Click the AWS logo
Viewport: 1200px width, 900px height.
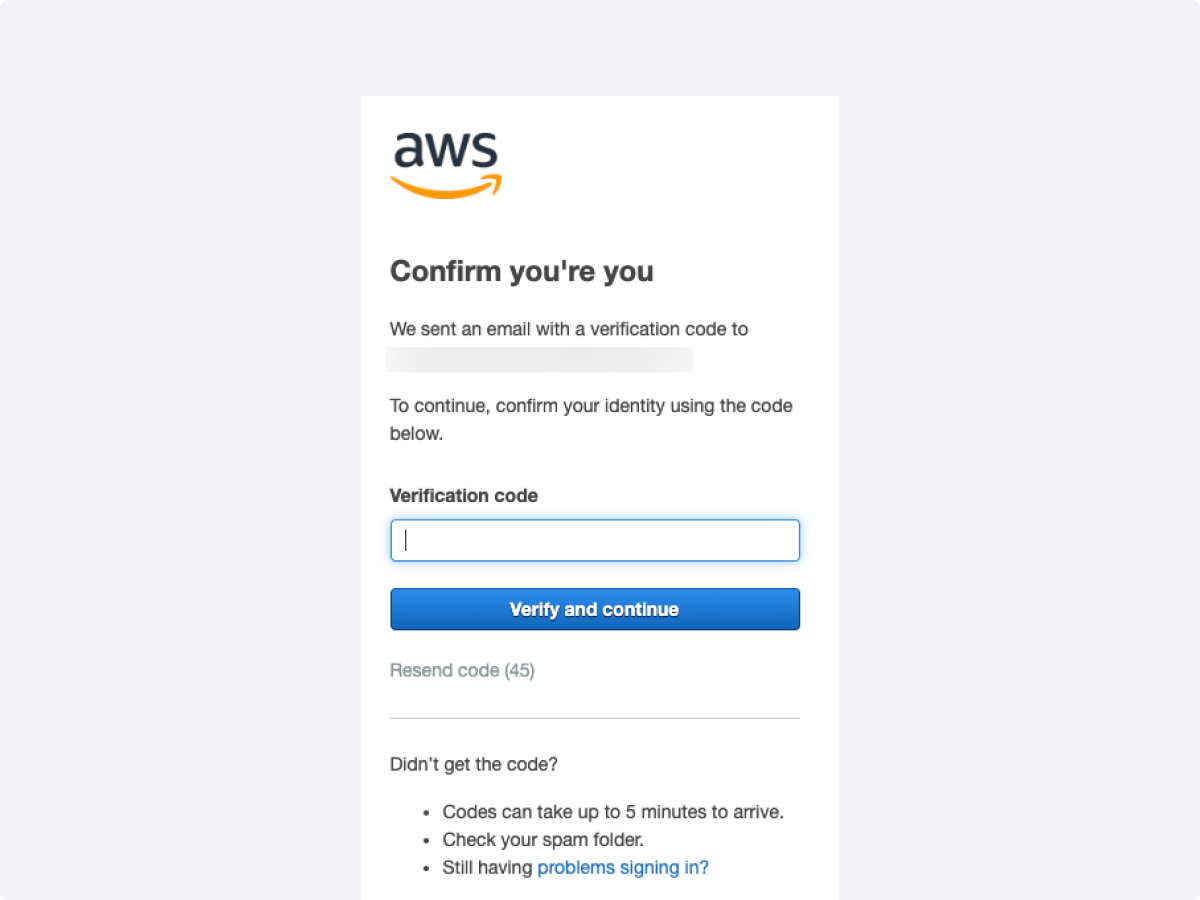445,160
